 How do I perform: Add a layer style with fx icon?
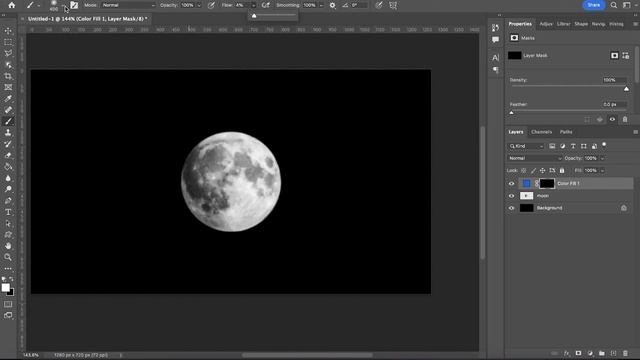point(567,353)
